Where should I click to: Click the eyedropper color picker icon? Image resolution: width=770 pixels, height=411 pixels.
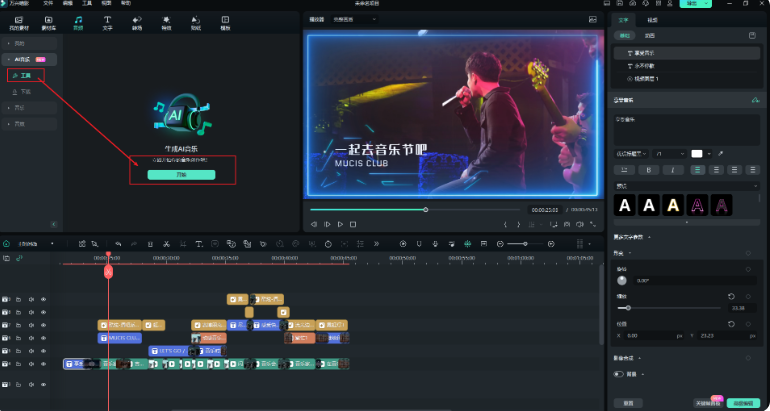tap(720, 154)
